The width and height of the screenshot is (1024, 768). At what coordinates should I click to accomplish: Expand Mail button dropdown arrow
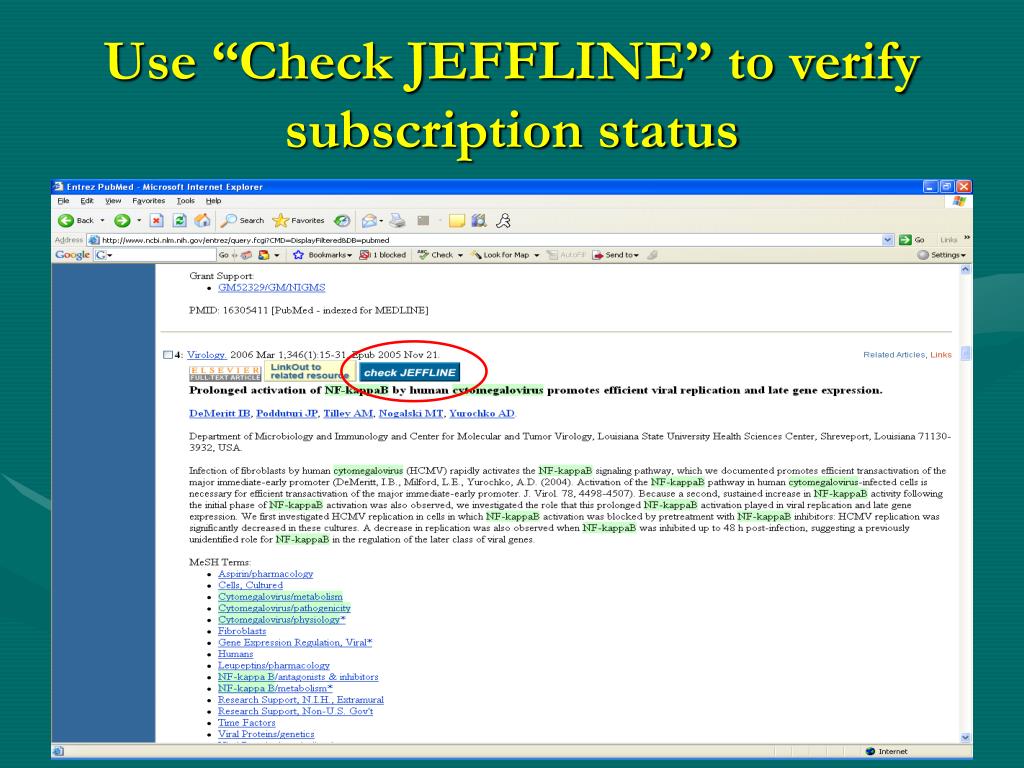pos(381,221)
